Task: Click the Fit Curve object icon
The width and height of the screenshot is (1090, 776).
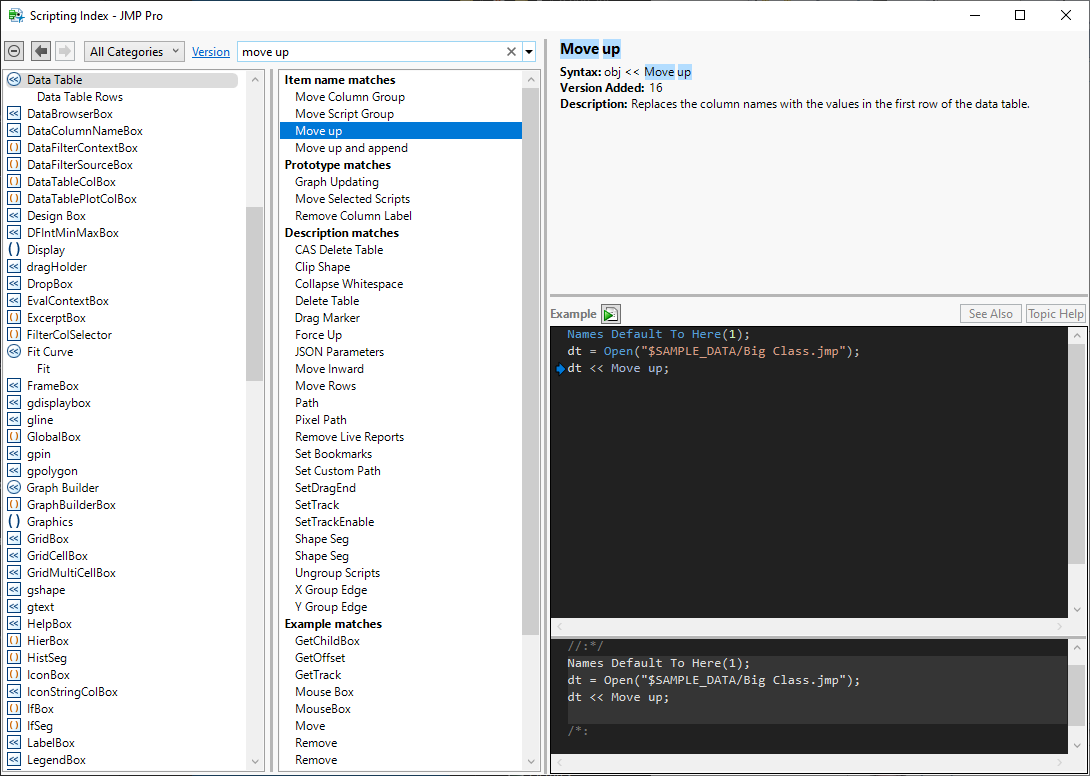Action: 14,352
